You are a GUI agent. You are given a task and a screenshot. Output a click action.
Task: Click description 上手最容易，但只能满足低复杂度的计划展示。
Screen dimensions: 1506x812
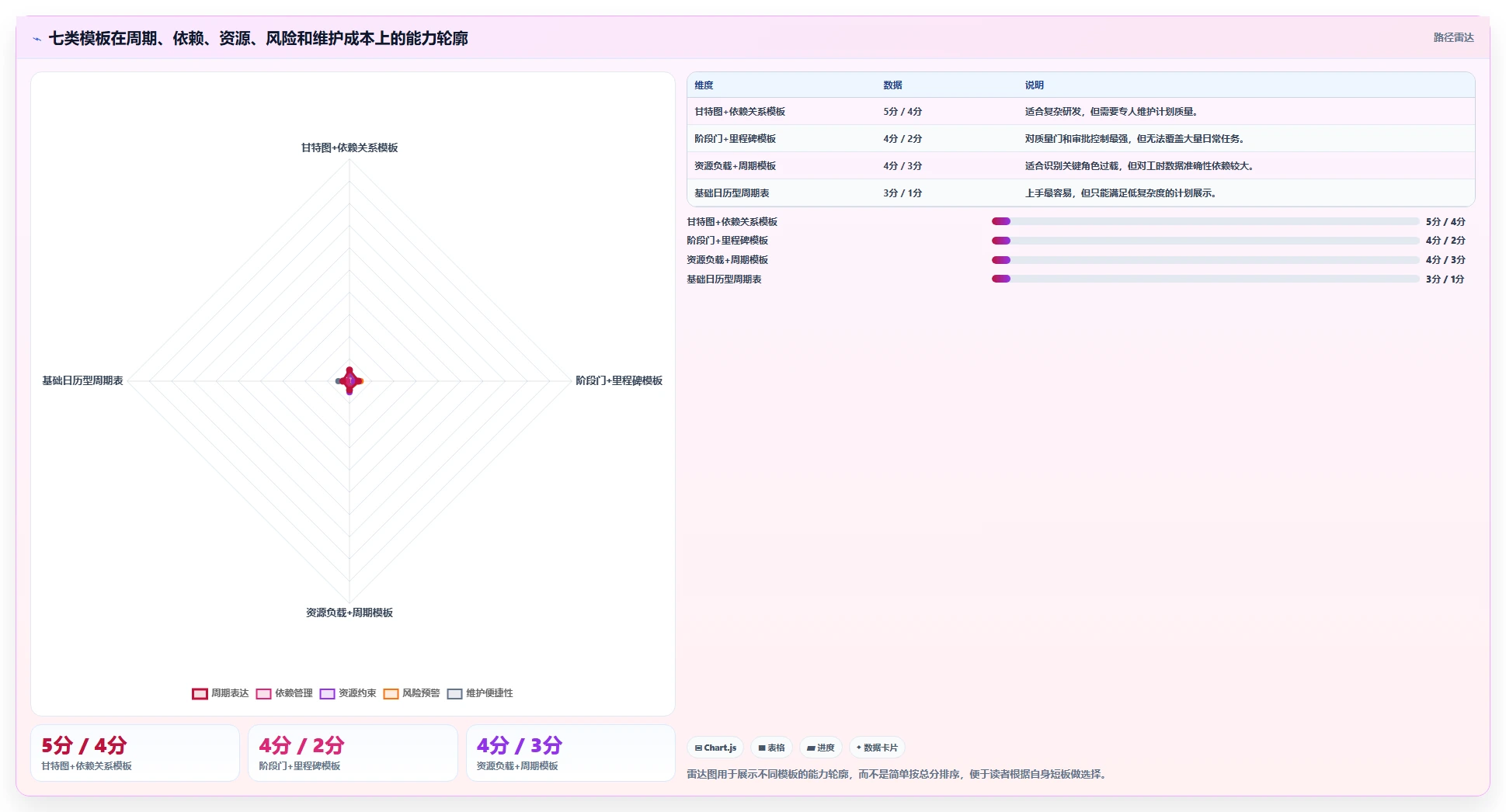(1122, 193)
